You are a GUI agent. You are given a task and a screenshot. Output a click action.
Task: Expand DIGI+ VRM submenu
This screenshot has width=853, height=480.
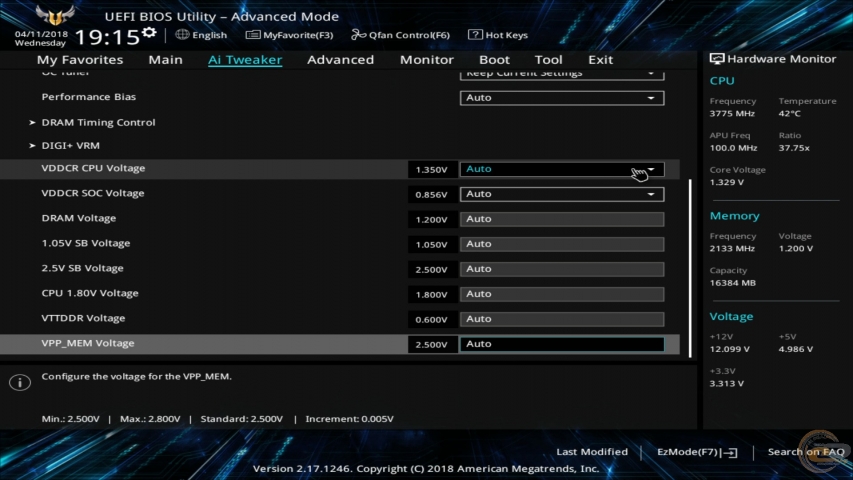tap(70, 146)
